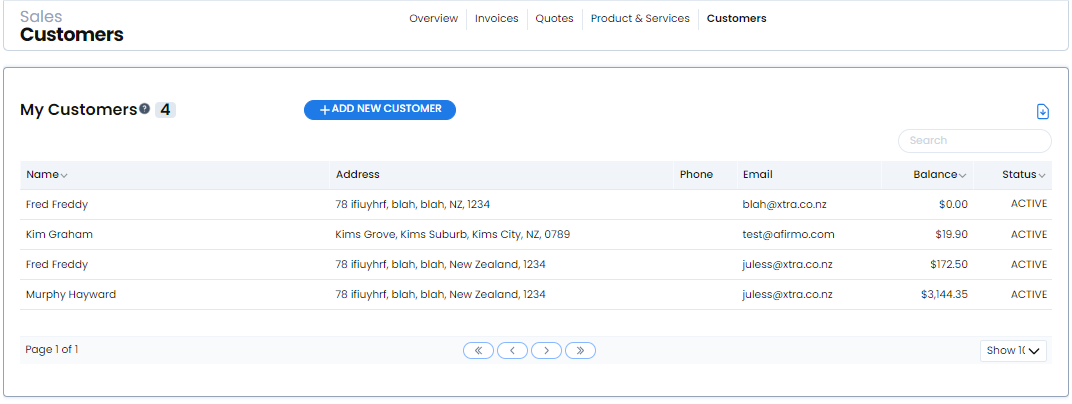Click the export customers download icon
Viewport: 1072px width, 404px height.
[1043, 111]
